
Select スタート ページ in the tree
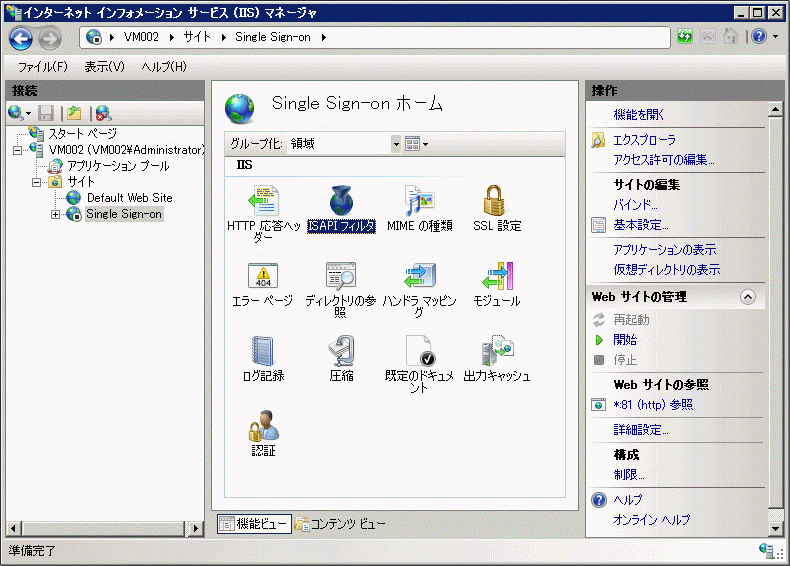point(83,134)
